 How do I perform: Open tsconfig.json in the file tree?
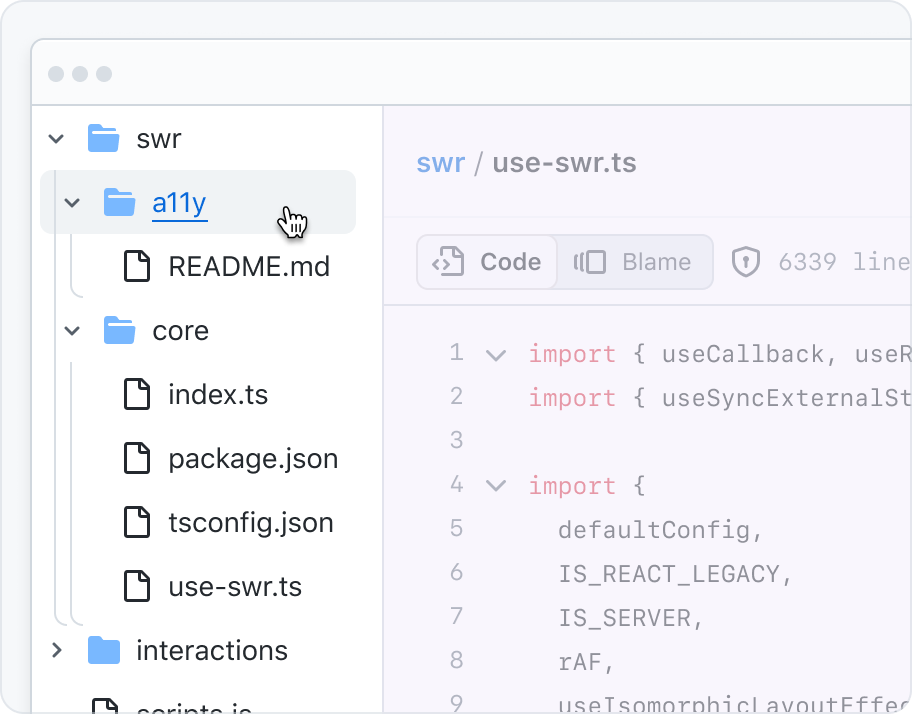coord(251,523)
